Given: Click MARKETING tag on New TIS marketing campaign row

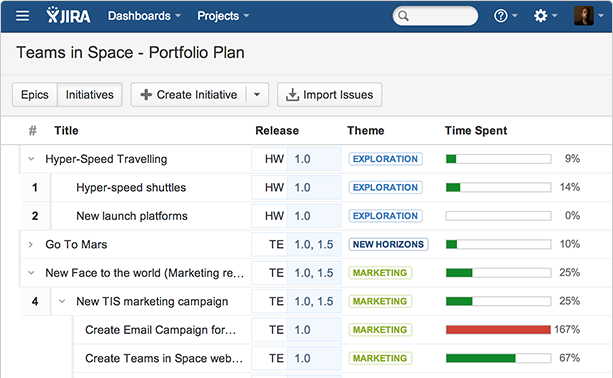Looking at the screenshot, I should coord(380,301).
